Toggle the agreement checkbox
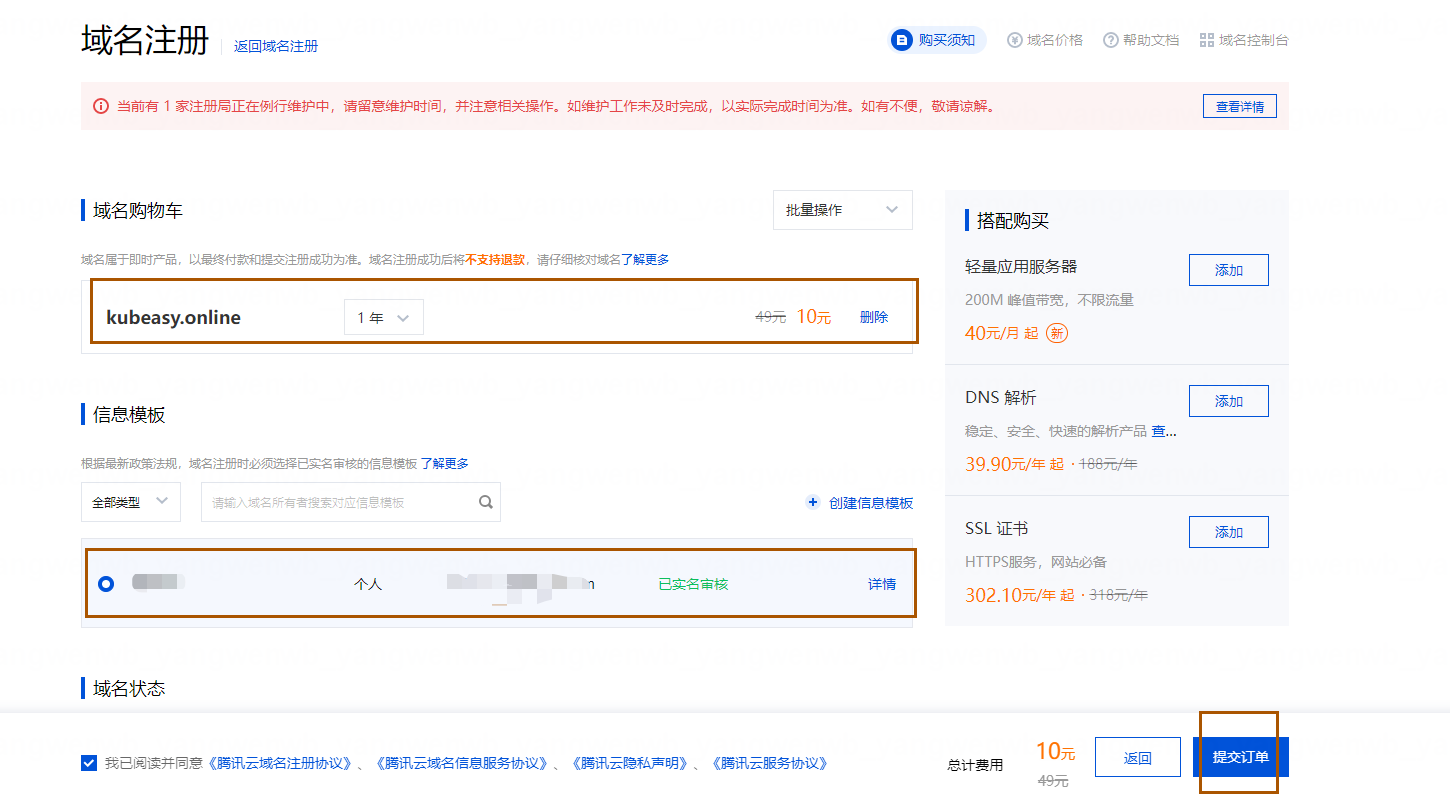 pyautogui.click(x=89, y=763)
